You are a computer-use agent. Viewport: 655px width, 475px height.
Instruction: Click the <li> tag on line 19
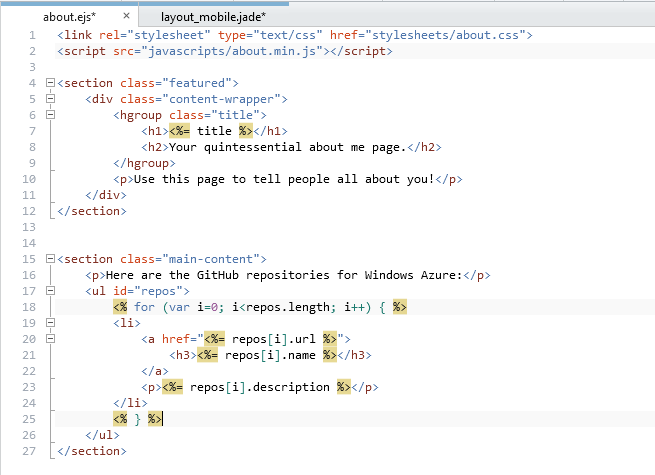tap(127, 323)
